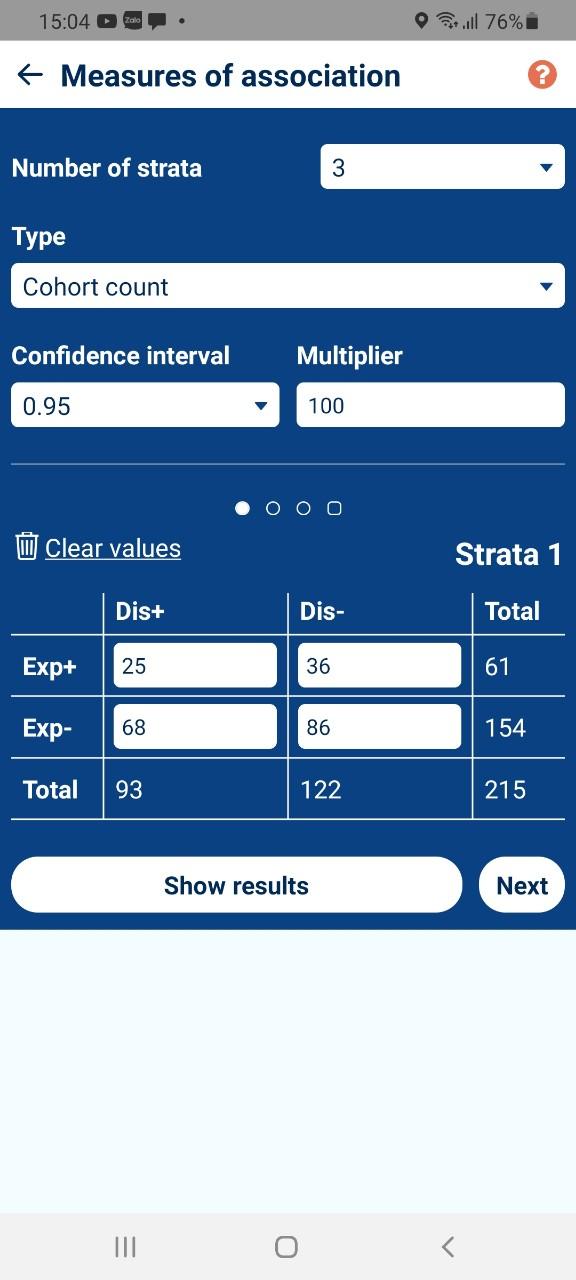Screen dimensions: 576x1280
Task: Tap the Android back navigation icon
Action: click(x=448, y=1246)
